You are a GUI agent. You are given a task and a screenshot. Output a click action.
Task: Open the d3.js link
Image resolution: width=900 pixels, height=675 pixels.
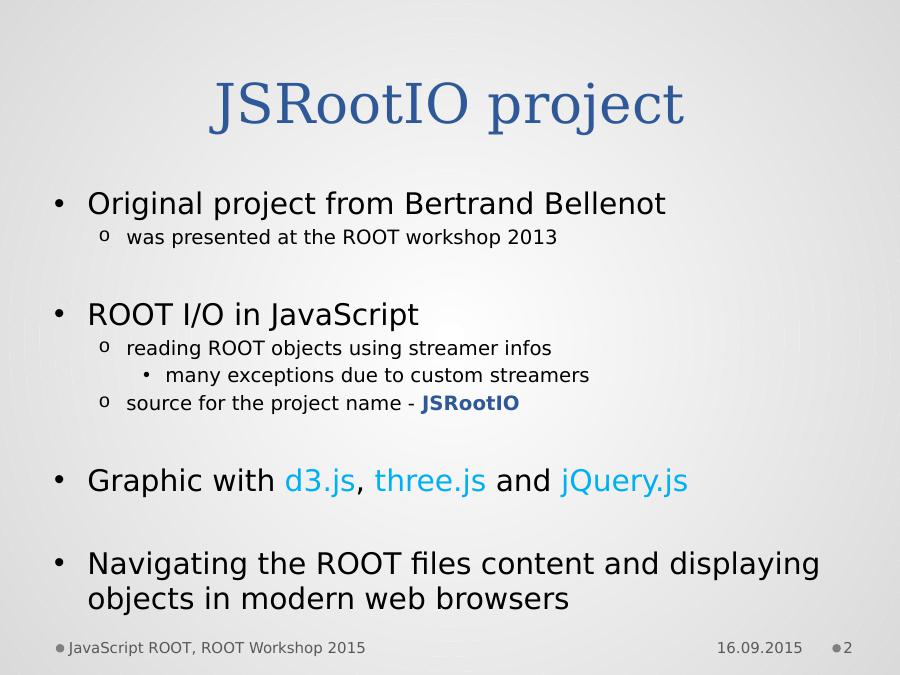(x=320, y=481)
